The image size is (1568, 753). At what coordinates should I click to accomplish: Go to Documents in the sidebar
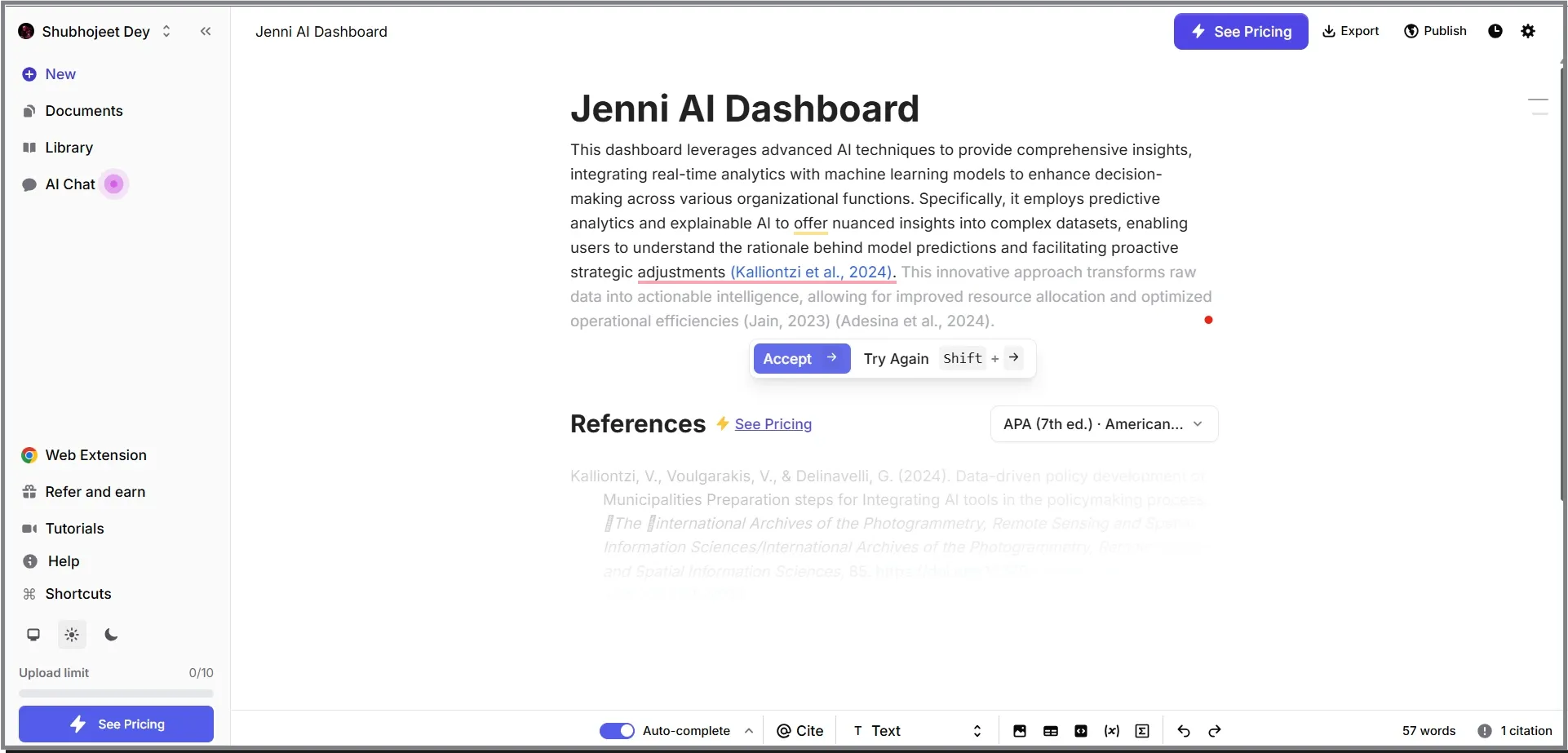(x=83, y=111)
